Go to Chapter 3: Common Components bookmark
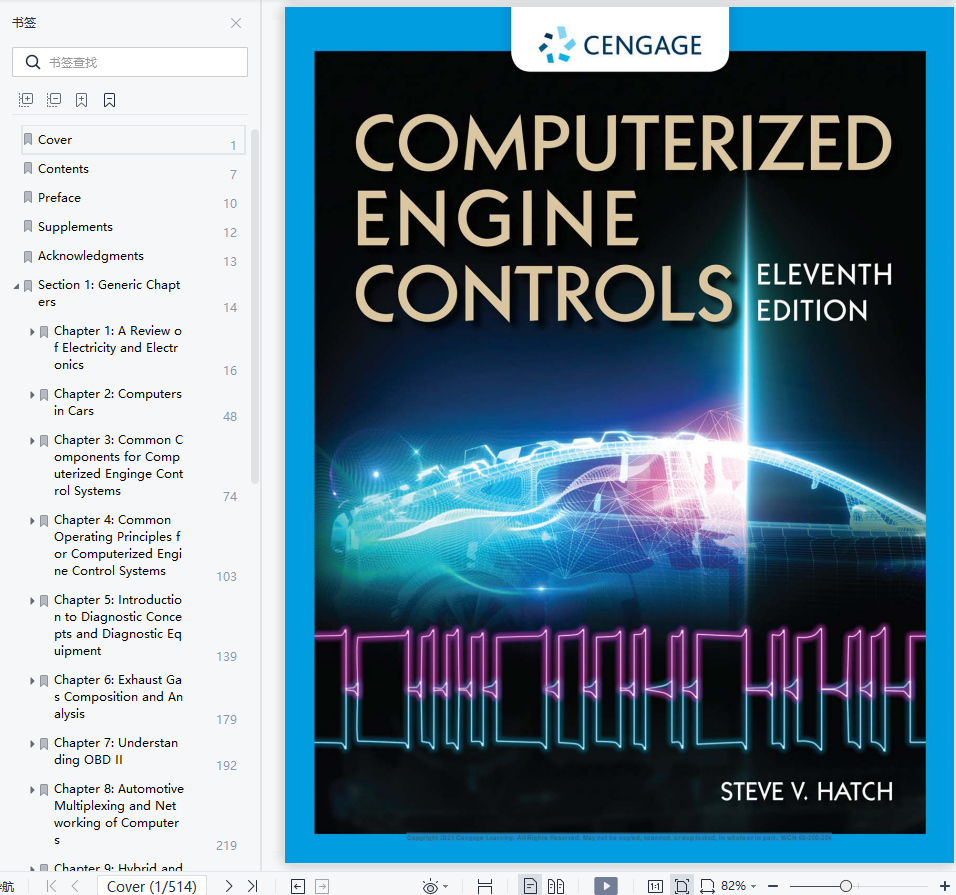 [x=118, y=465]
